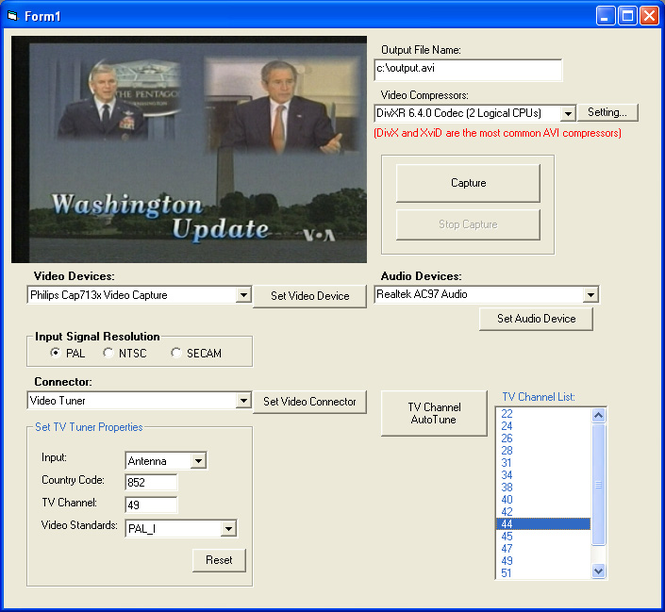This screenshot has height=612, width=665.
Task: Minimize the Form1 window
Action: point(605,16)
